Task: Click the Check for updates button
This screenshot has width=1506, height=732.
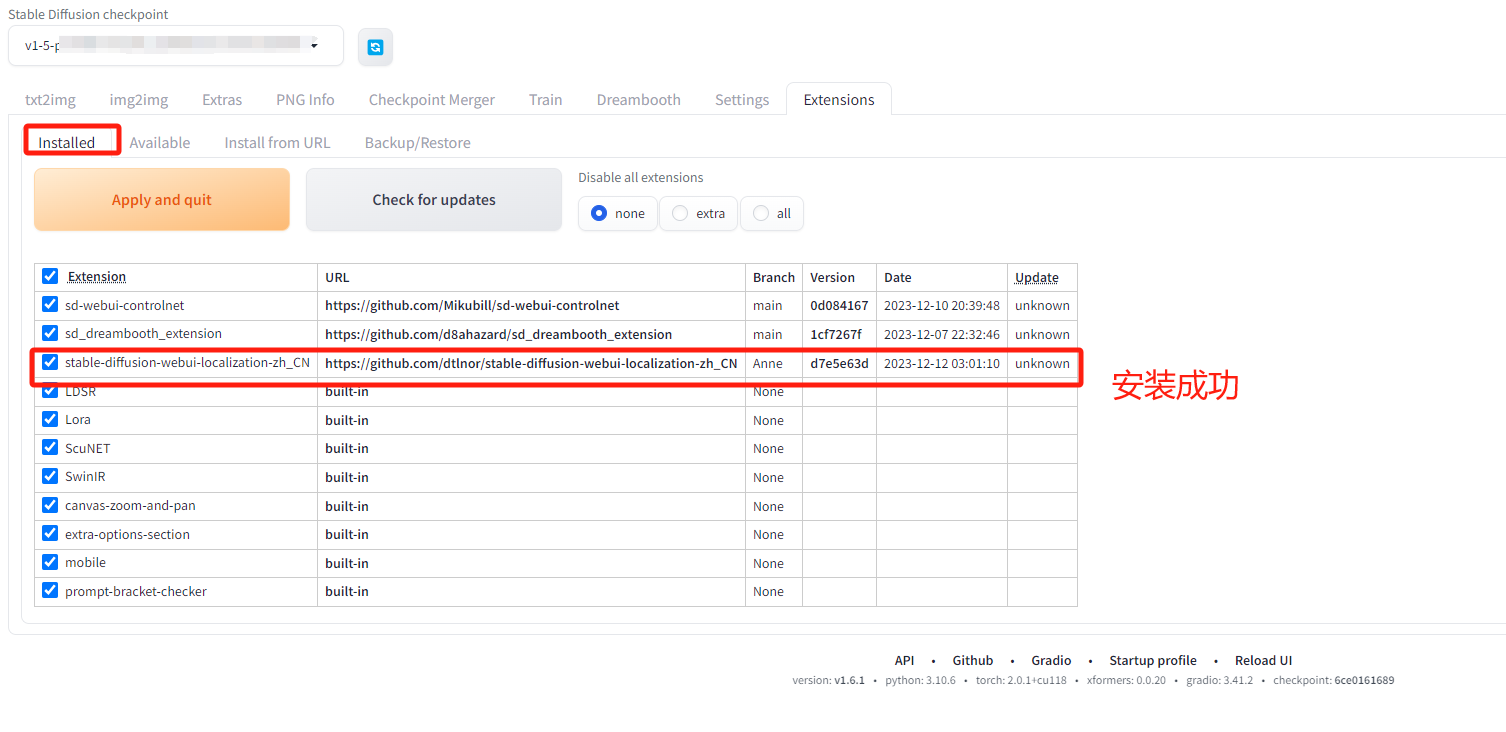Action: [x=434, y=200]
